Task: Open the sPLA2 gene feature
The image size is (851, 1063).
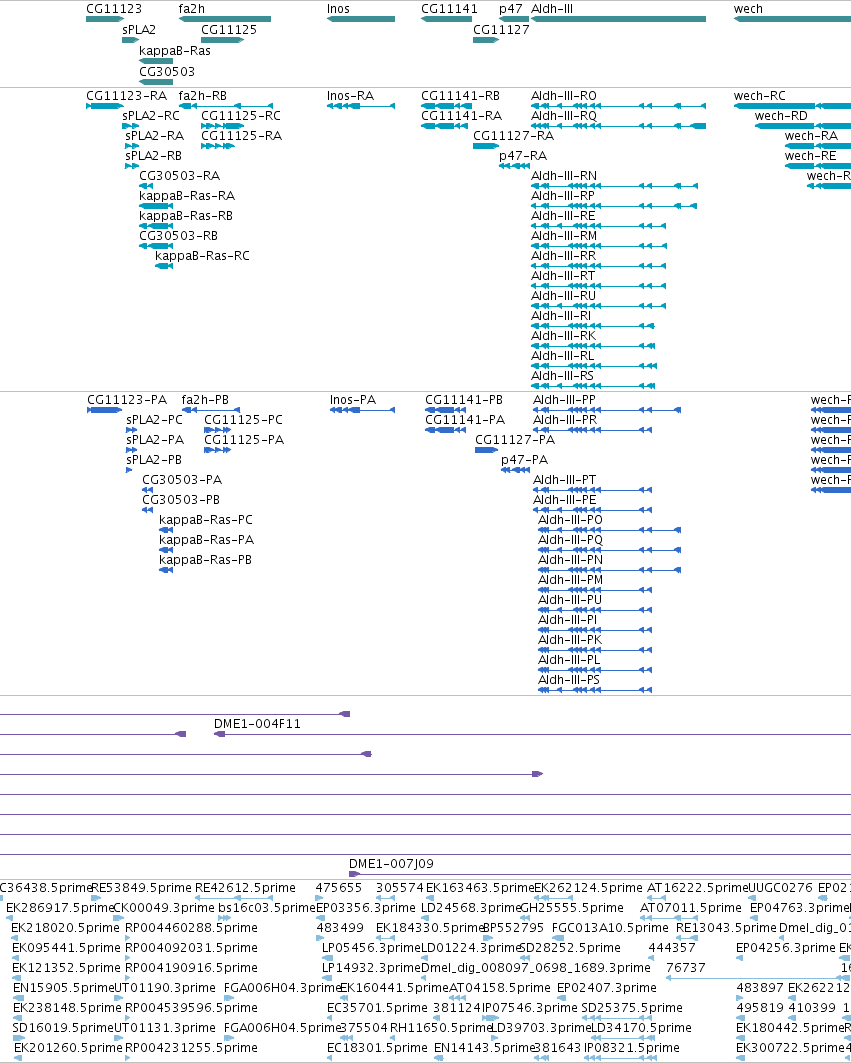Action: click(130, 40)
